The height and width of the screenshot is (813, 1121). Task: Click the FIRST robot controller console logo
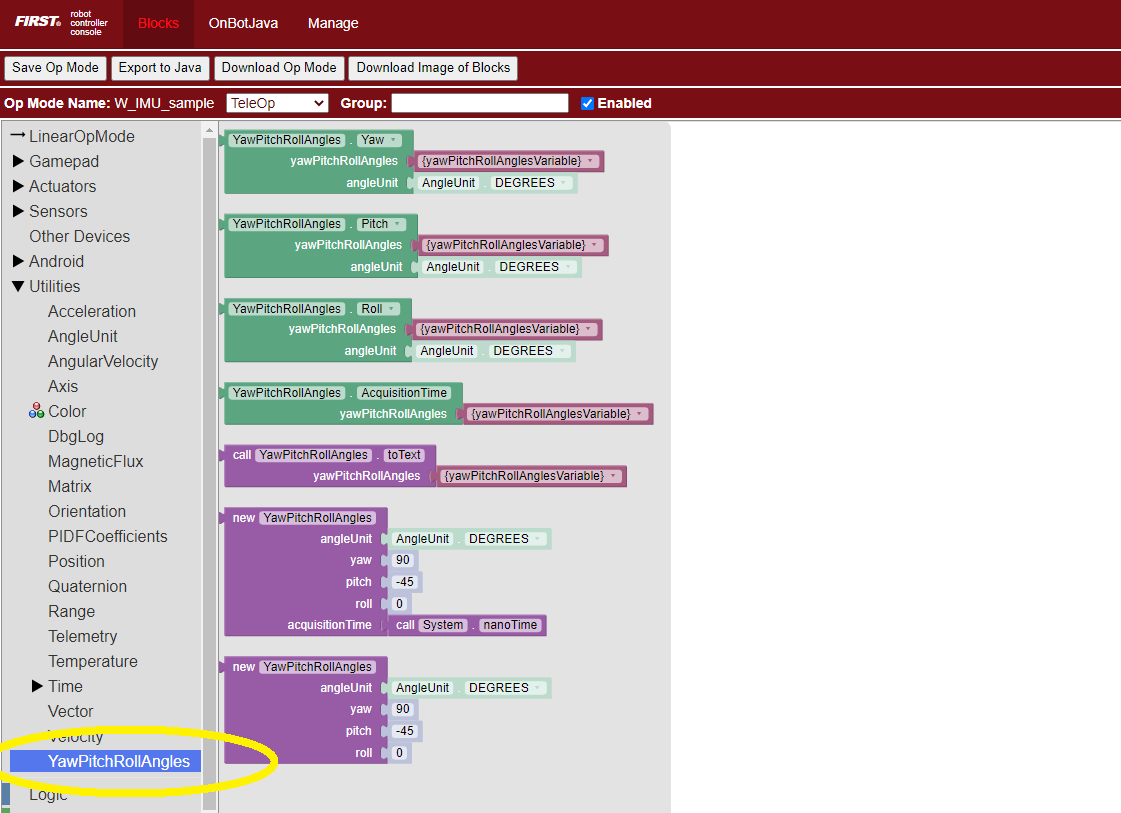[x=60, y=23]
